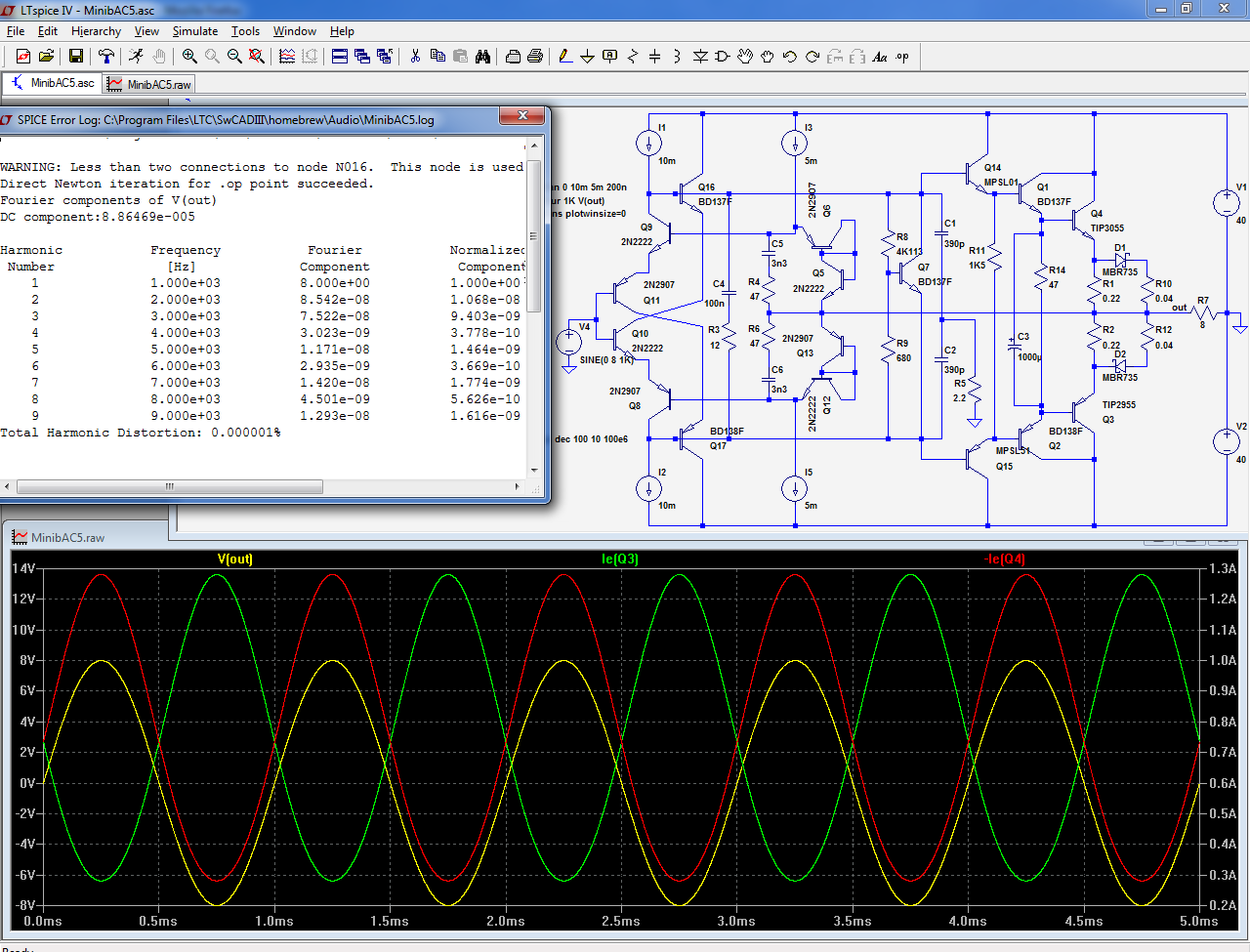This screenshot has height=952, width=1250.
Task: Click the 'out' net label in schematic
Action: tap(1180, 308)
